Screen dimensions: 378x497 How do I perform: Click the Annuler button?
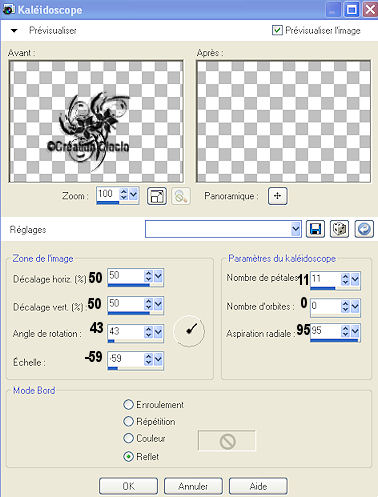[x=193, y=486]
